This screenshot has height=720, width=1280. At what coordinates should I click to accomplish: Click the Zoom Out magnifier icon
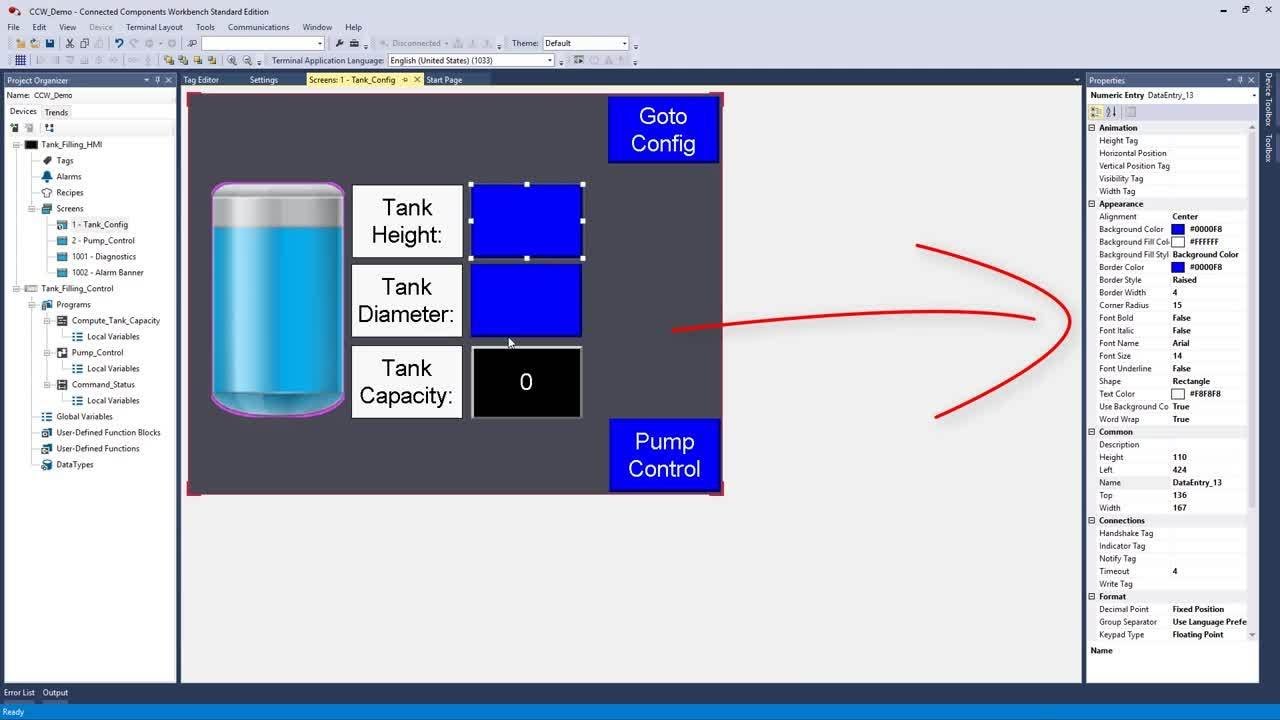pyautogui.click(x=247, y=60)
